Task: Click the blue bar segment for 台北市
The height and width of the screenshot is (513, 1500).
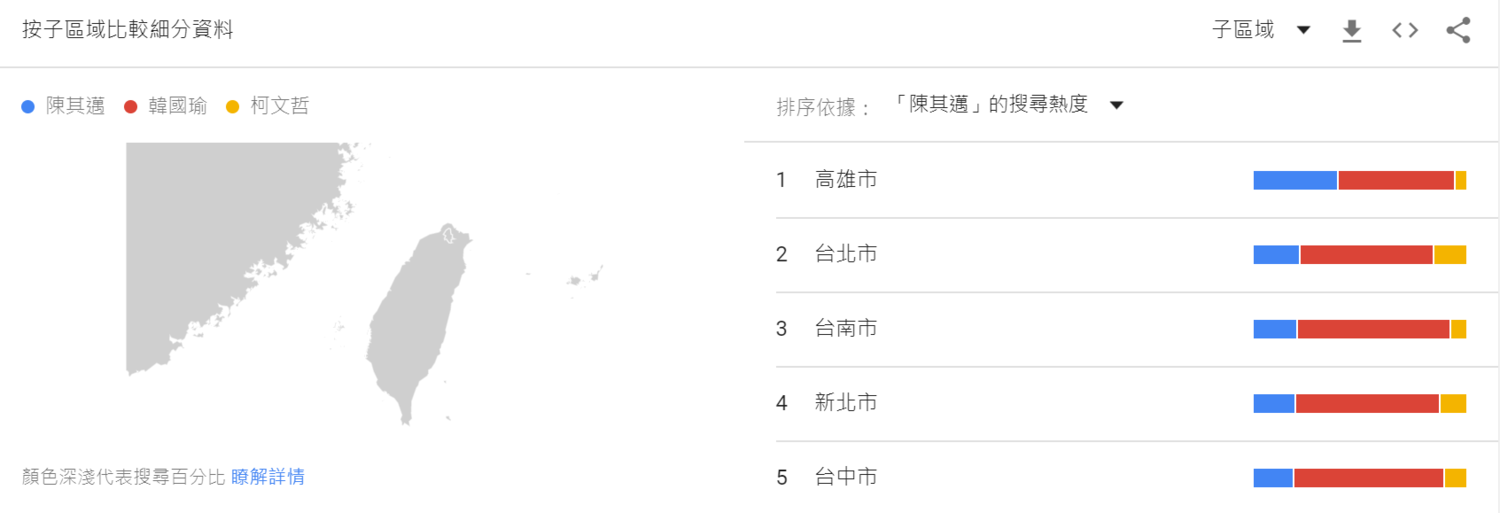Action: pyautogui.click(x=1276, y=255)
